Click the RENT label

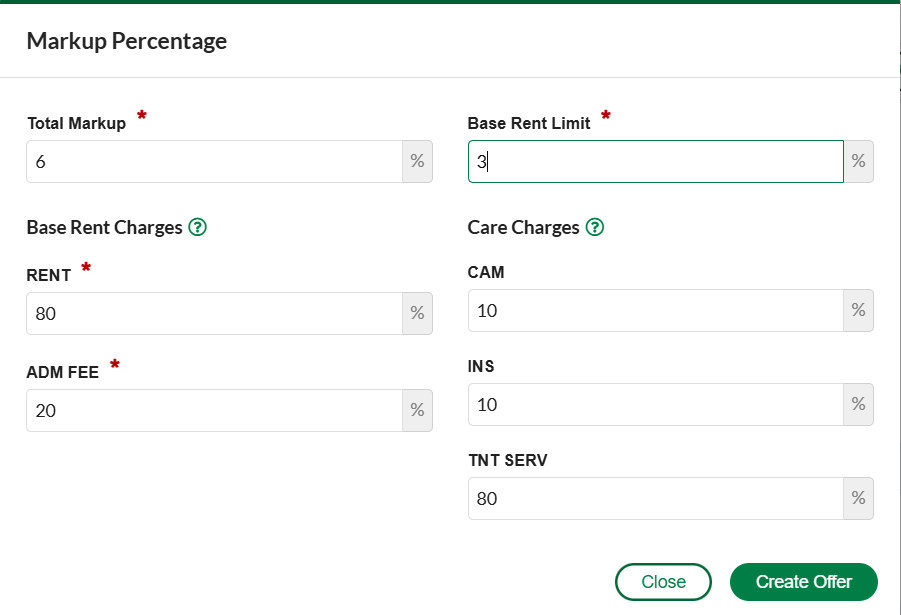(49, 275)
